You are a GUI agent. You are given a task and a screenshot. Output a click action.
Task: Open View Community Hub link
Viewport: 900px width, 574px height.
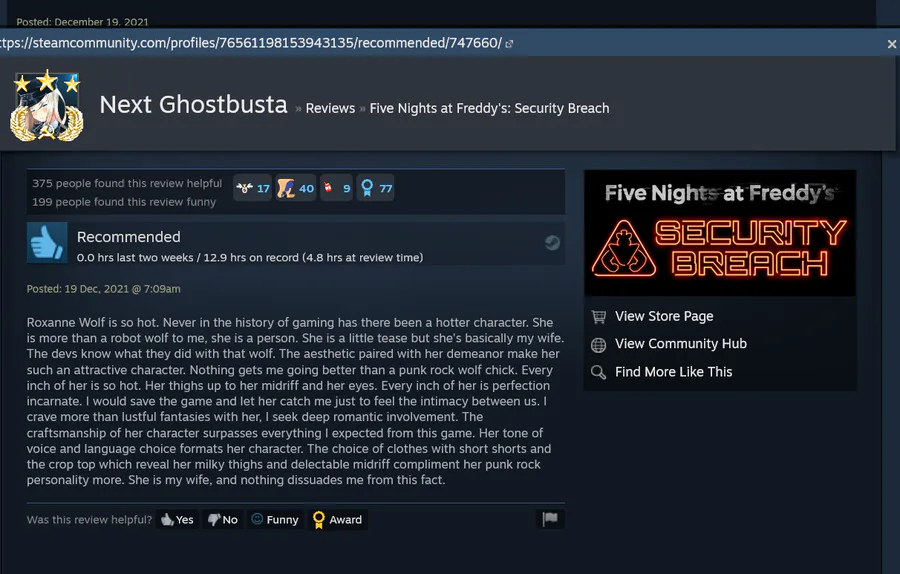pyautogui.click(x=669, y=344)
